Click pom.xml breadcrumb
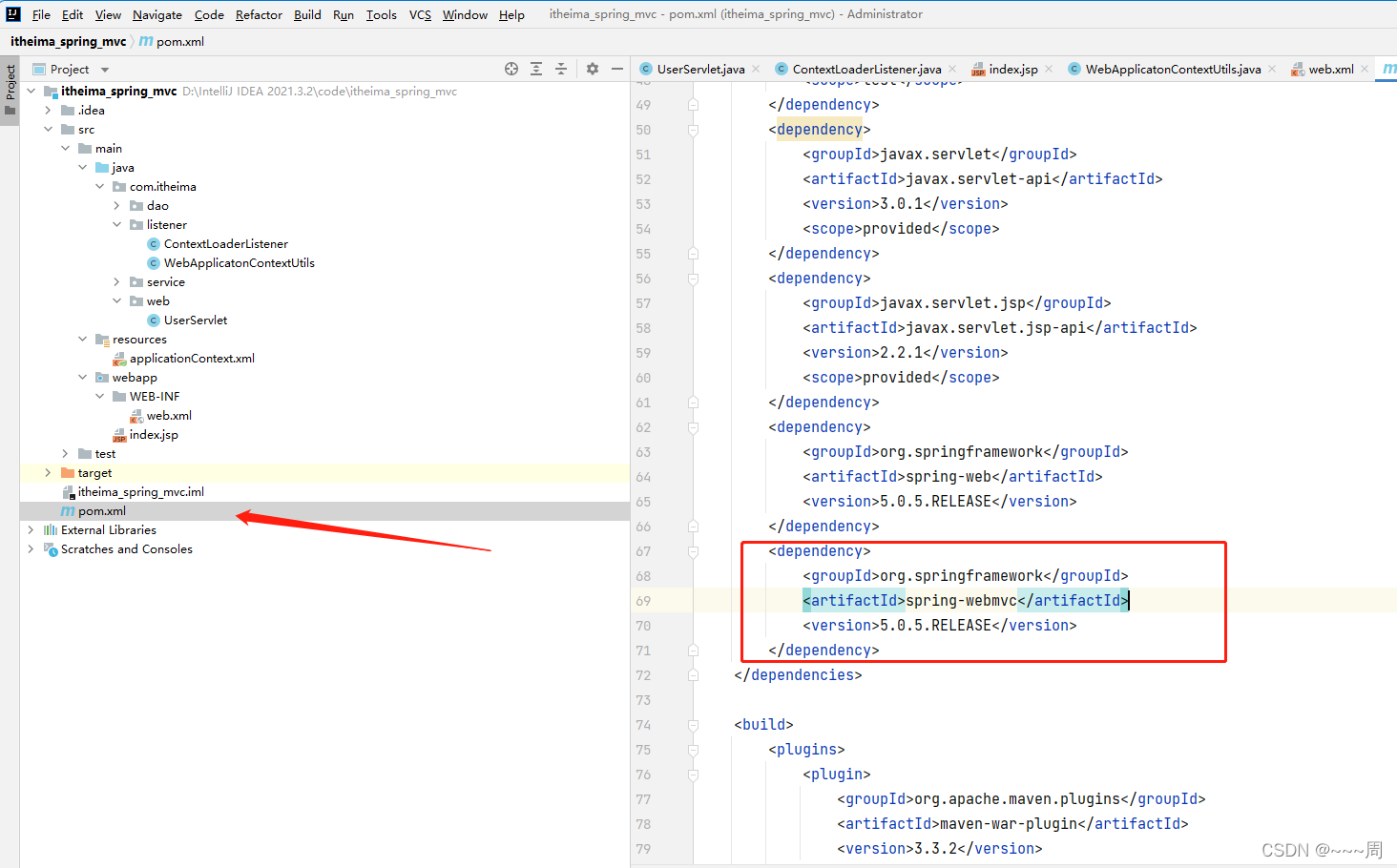The width and height of the screenshot is (1397, 868). [180, 42]
